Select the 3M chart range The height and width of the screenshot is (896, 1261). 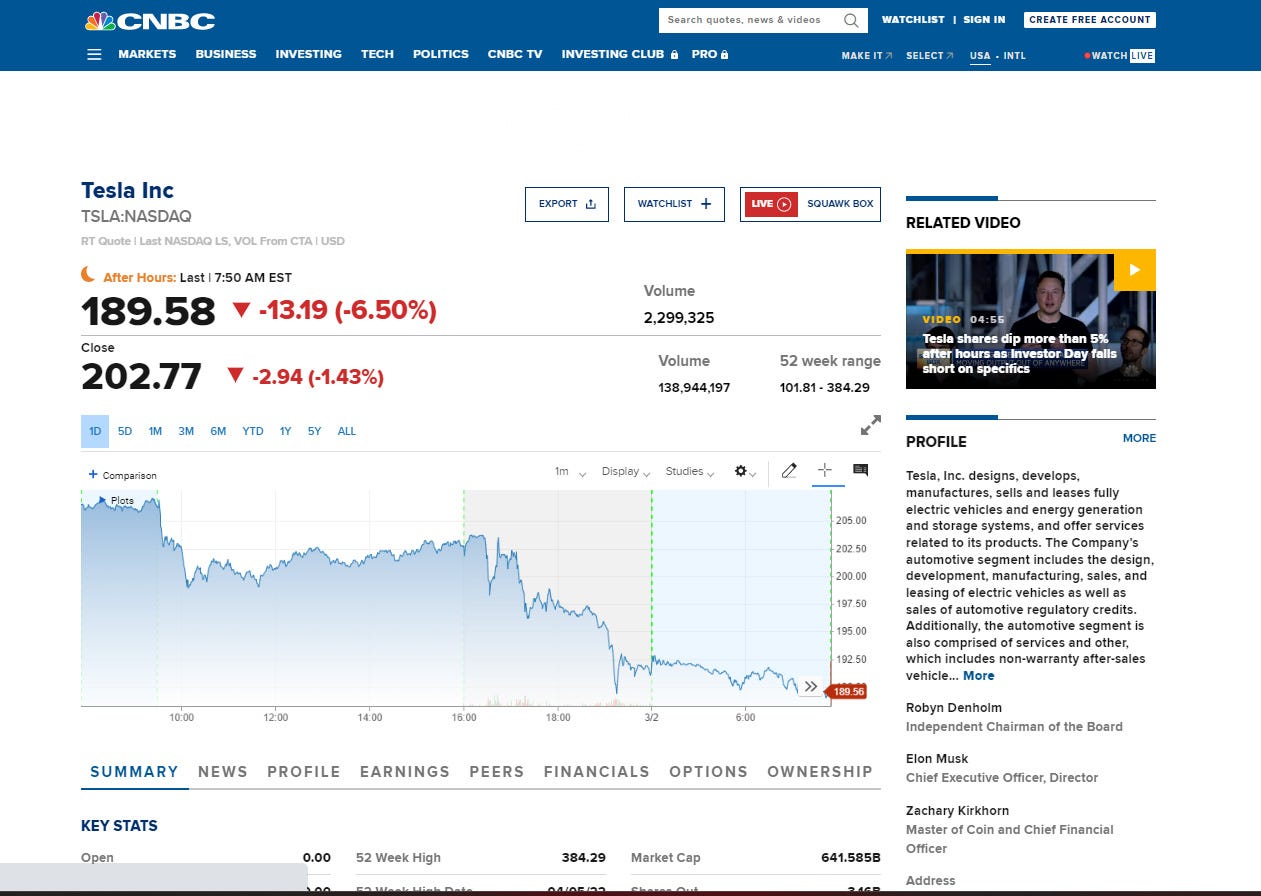coord(186,432)
